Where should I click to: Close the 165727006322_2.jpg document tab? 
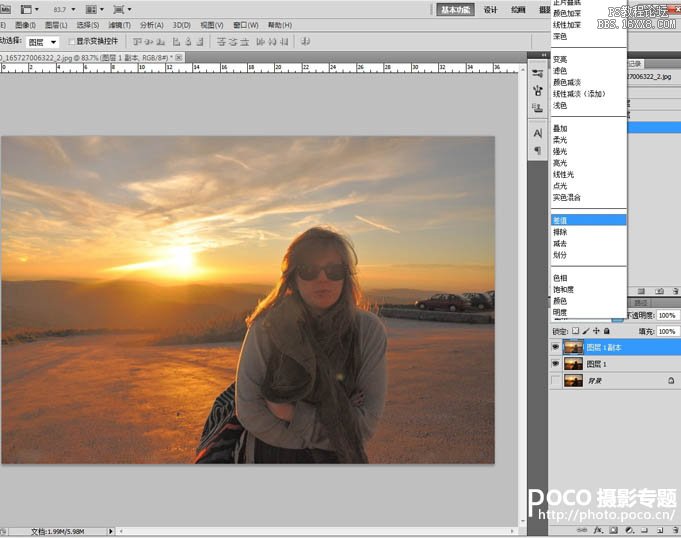pos(179,57)
